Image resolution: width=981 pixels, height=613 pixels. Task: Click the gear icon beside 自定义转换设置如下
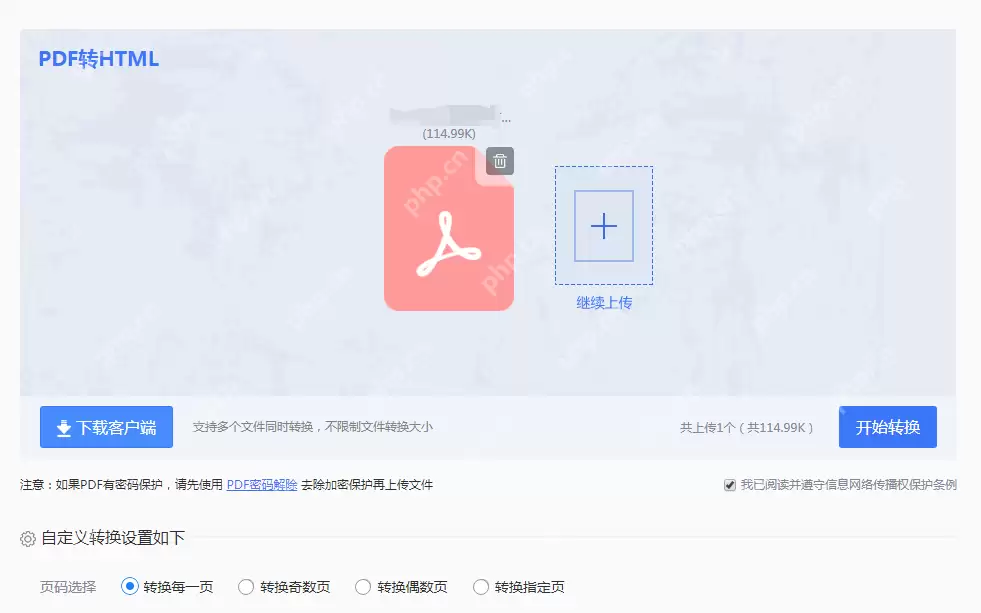(x=30, y=536)
